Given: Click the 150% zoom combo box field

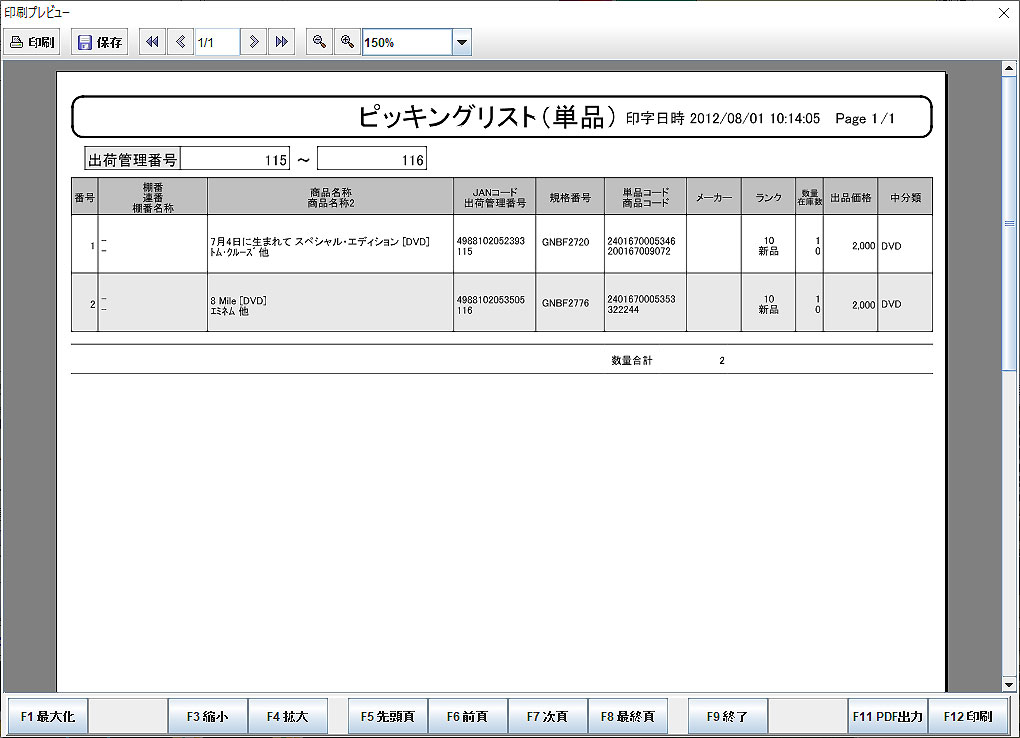Looking at the screenshot, I should [407, 43].
